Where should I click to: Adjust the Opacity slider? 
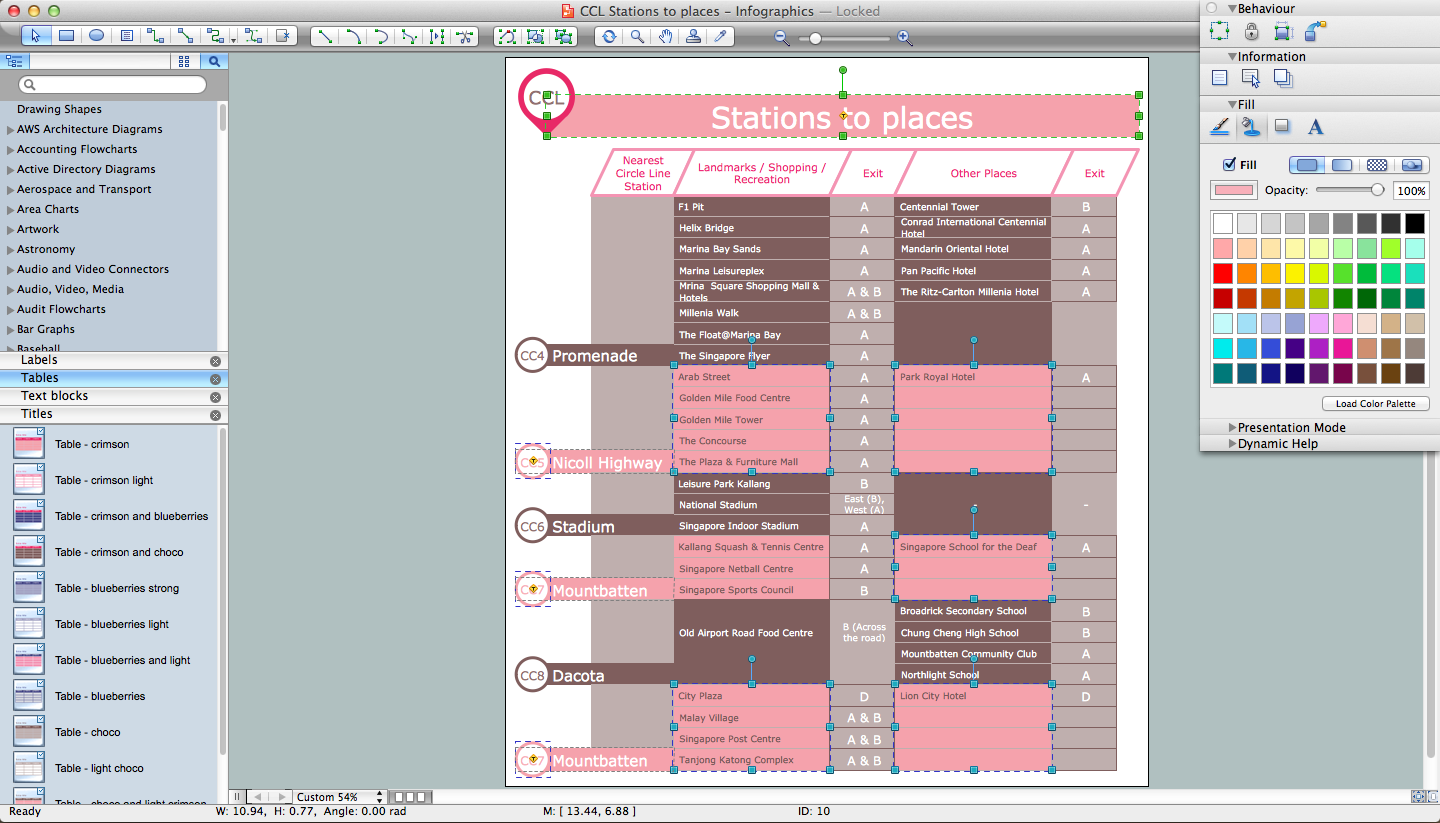click(1351, 190)
